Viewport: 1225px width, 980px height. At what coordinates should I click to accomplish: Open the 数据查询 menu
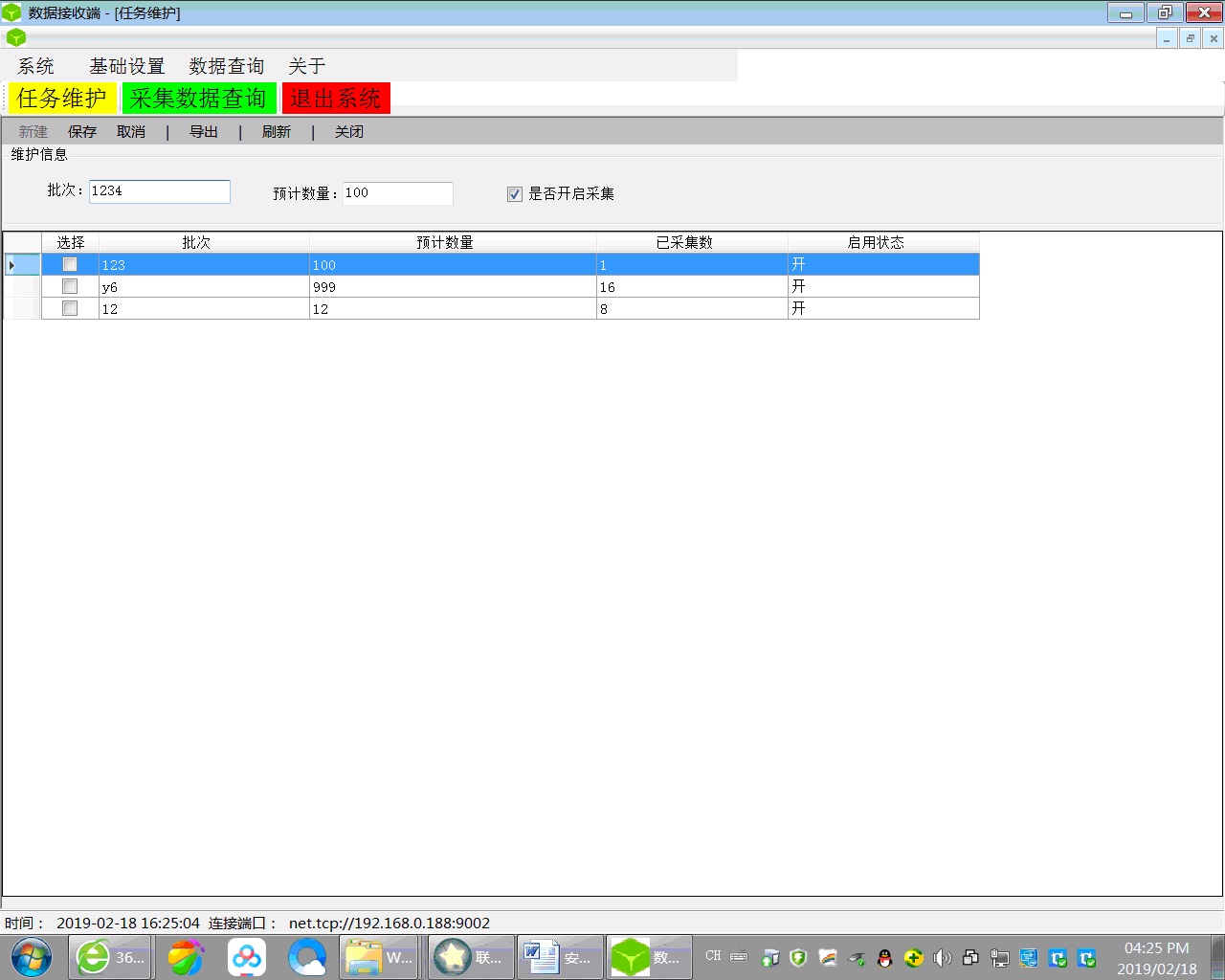[x=226, y=66]
